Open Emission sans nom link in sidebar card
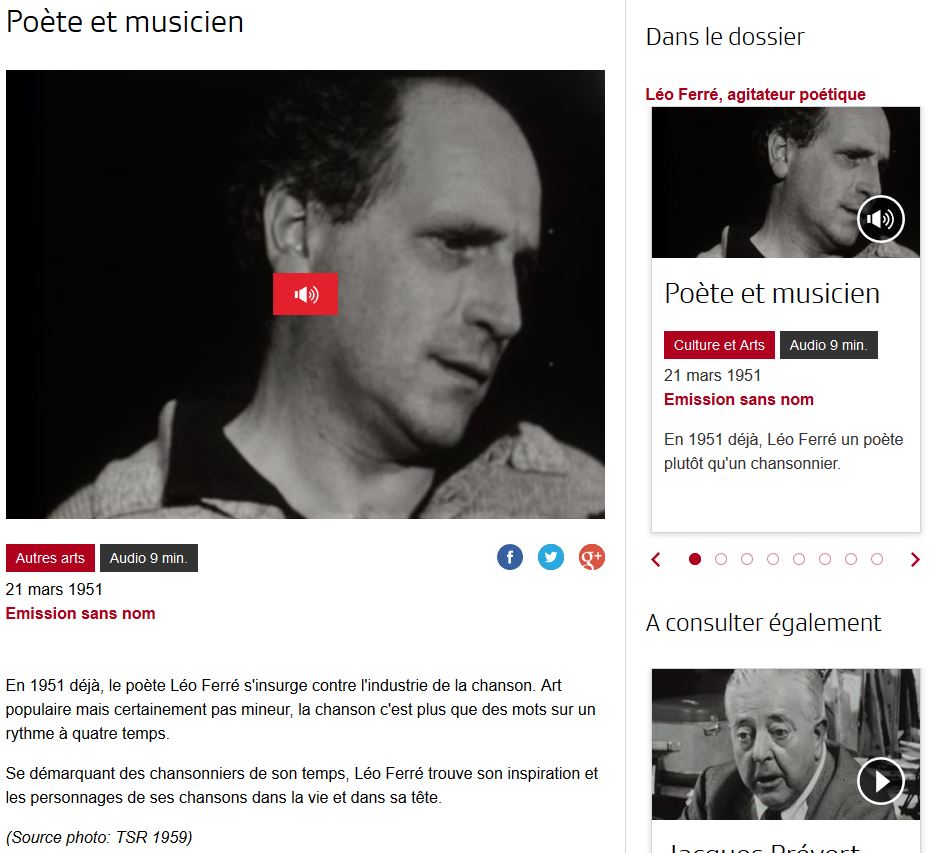This screenshot has height=853, width=930. (x=738, y=399)
